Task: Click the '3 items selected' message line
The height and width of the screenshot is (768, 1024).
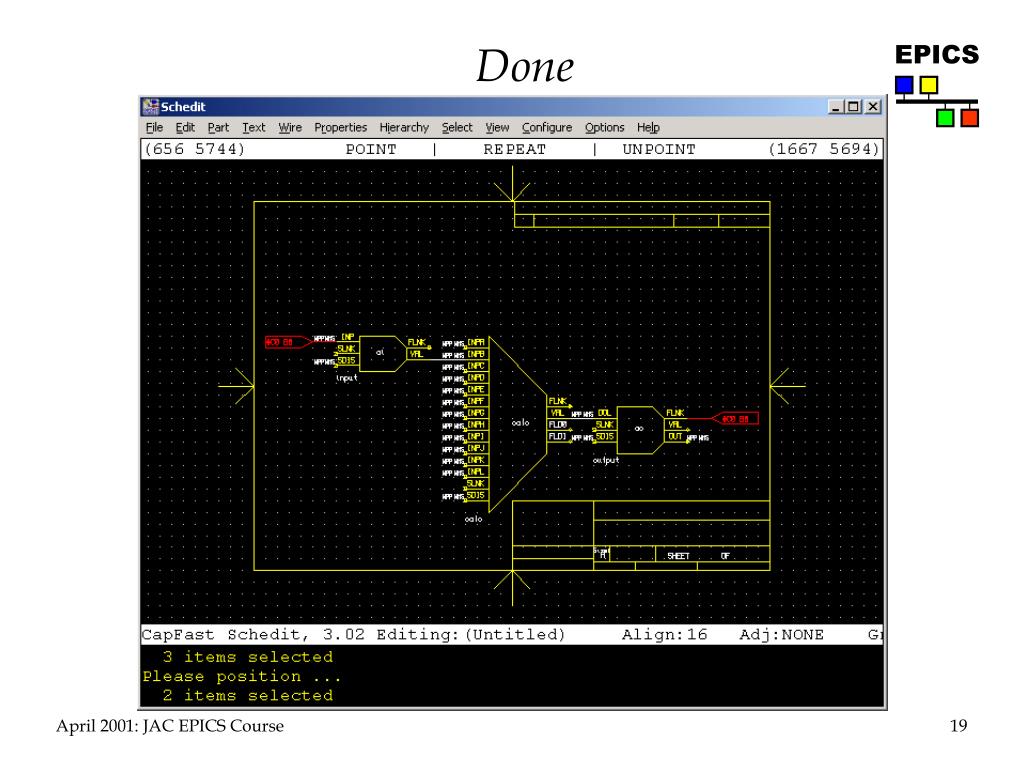Action: pos(248,657)
